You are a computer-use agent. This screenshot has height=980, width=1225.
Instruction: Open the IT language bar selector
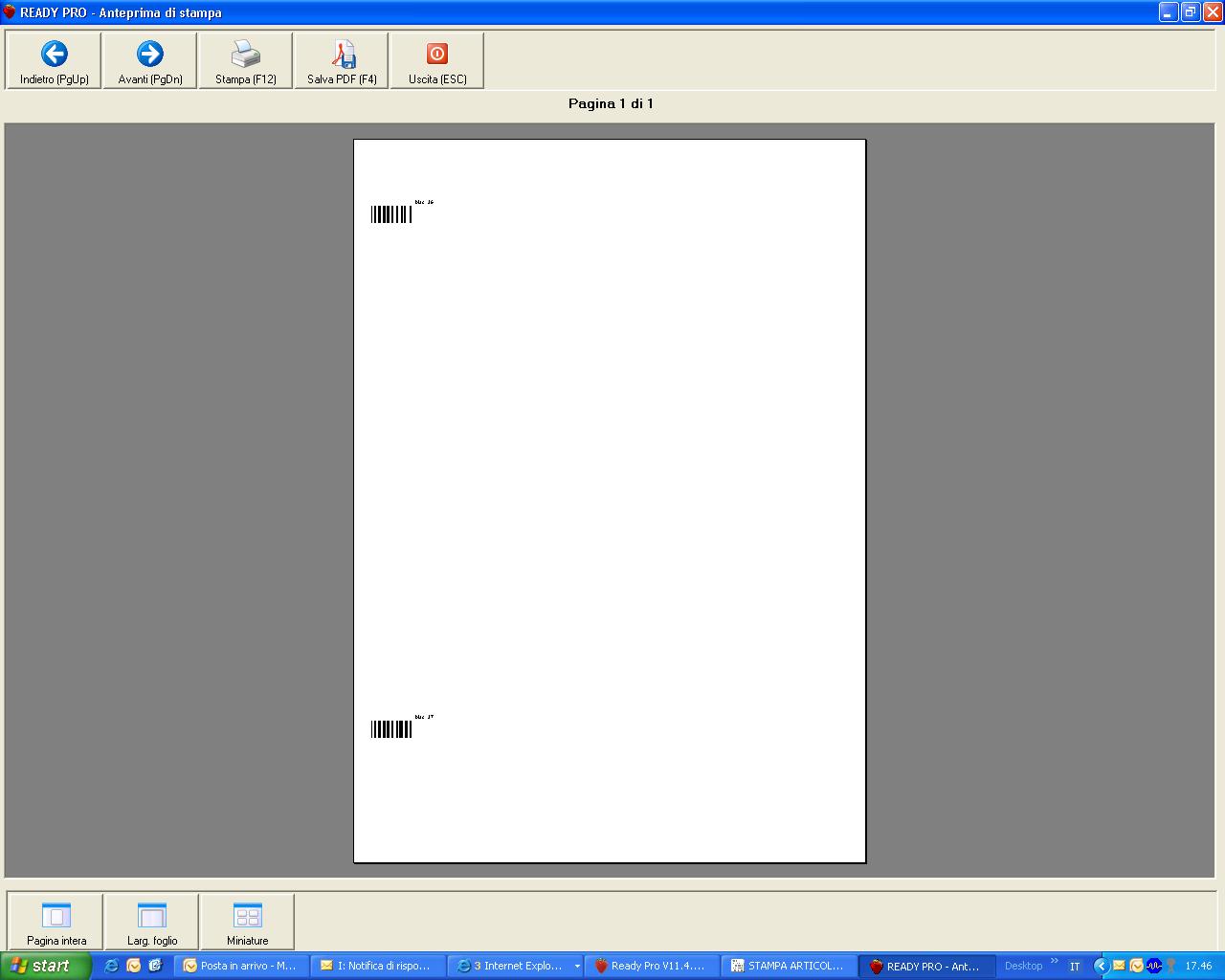point(1075,967)
